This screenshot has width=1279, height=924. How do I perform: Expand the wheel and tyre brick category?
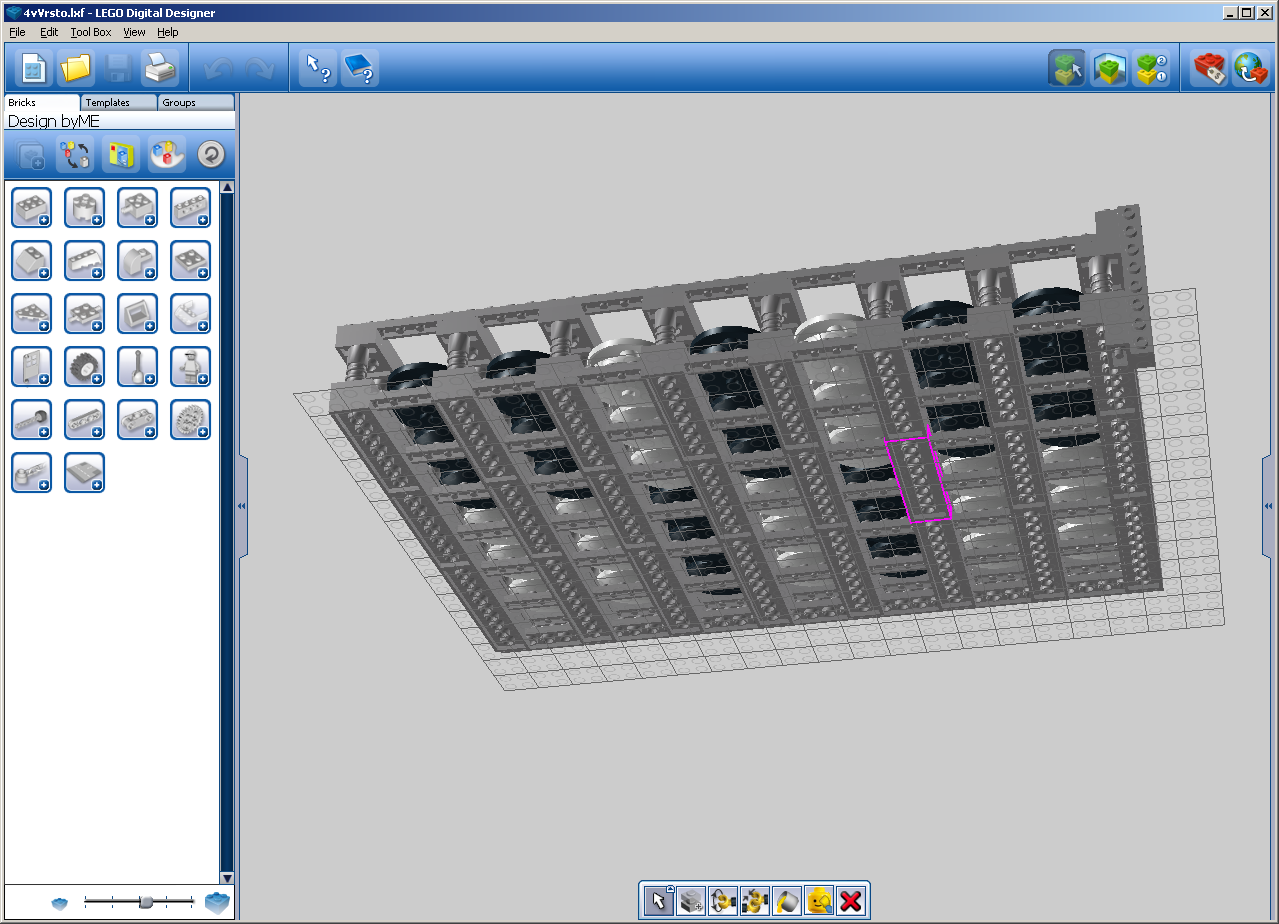pos(84,366)
